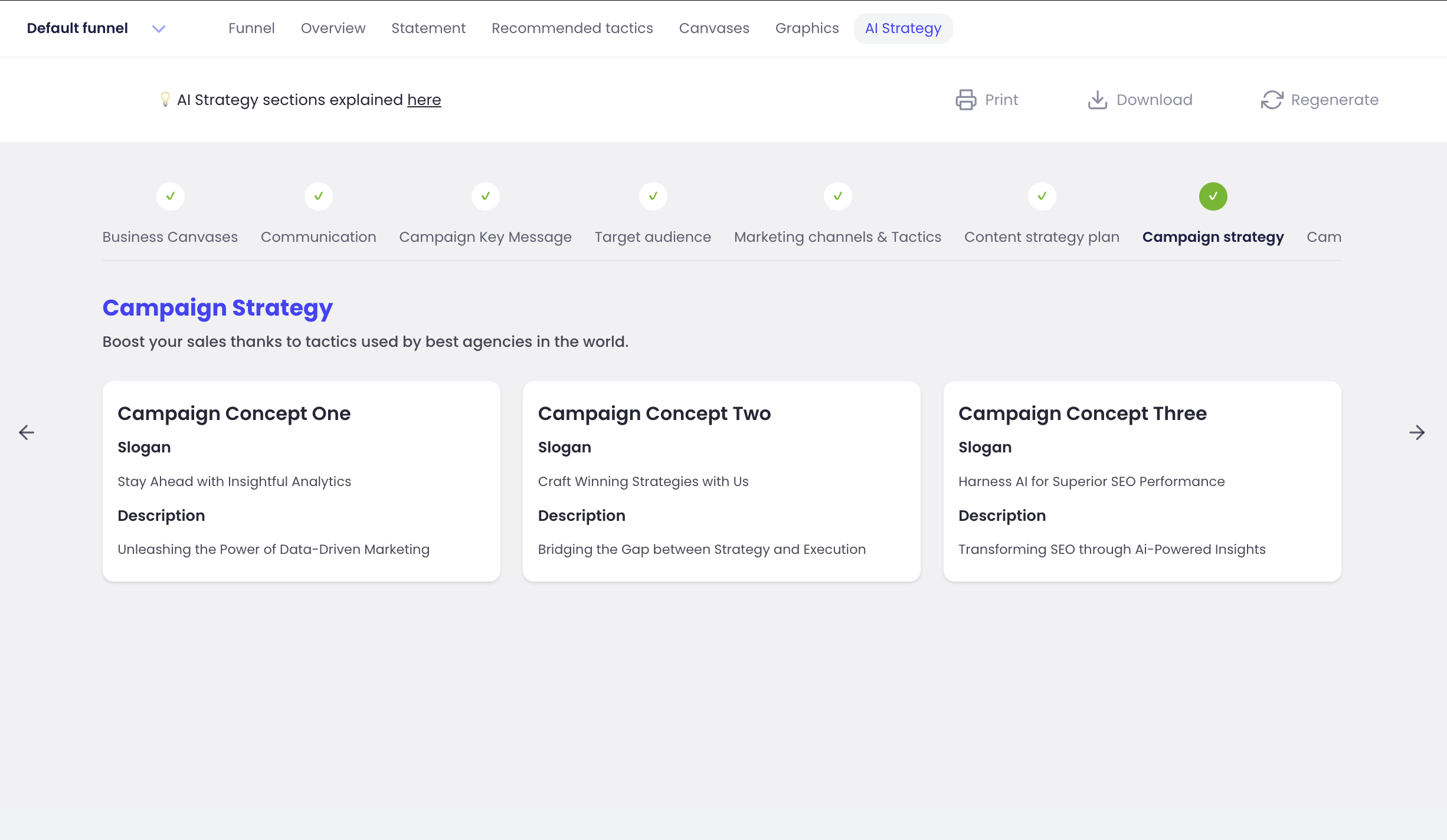Screen dimensions: 1447x840
Task: Advance to next section with right arrow
Action: (x=1417, y=432)
